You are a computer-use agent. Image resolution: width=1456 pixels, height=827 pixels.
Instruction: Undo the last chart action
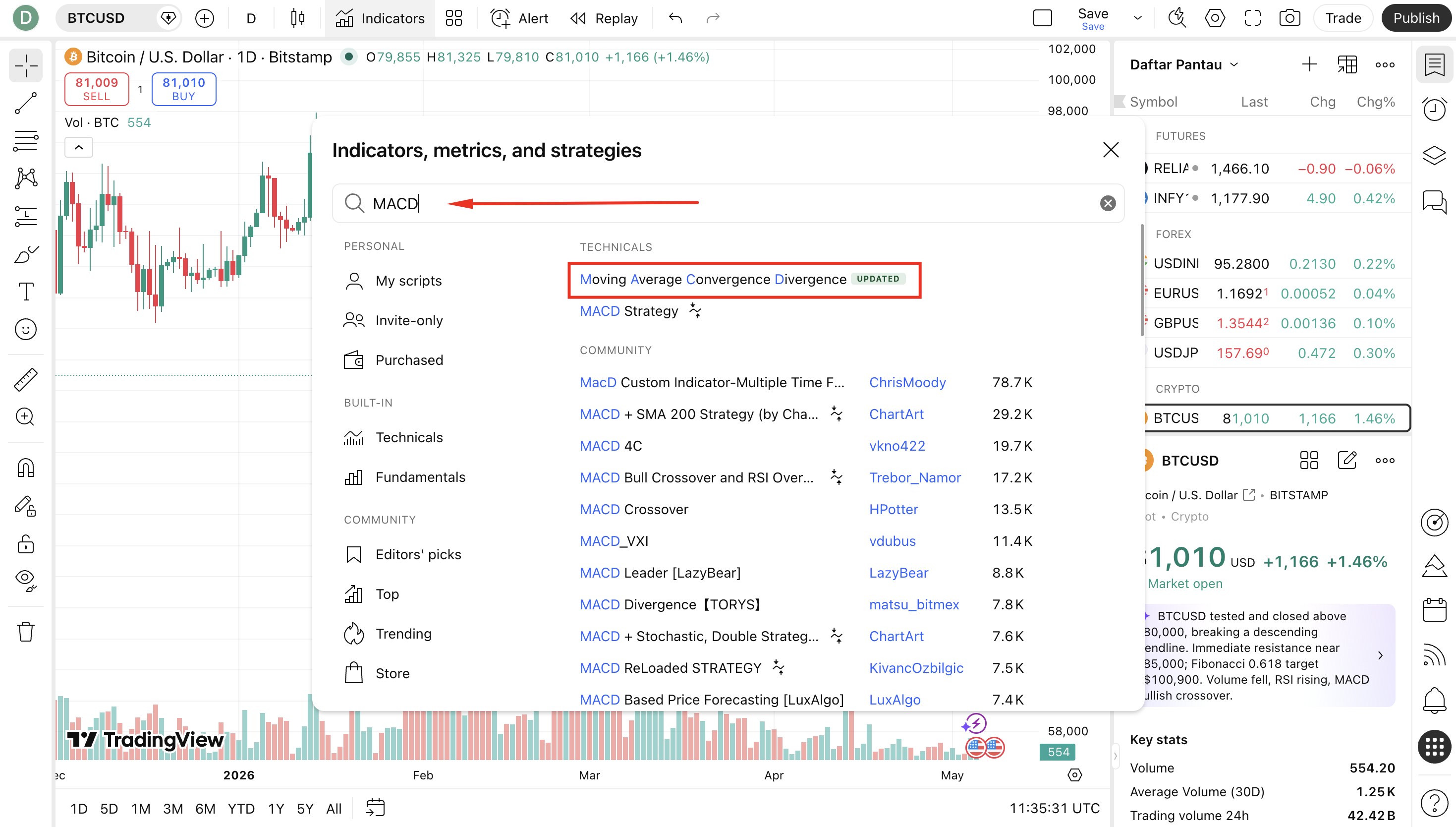tap(675, 18)
